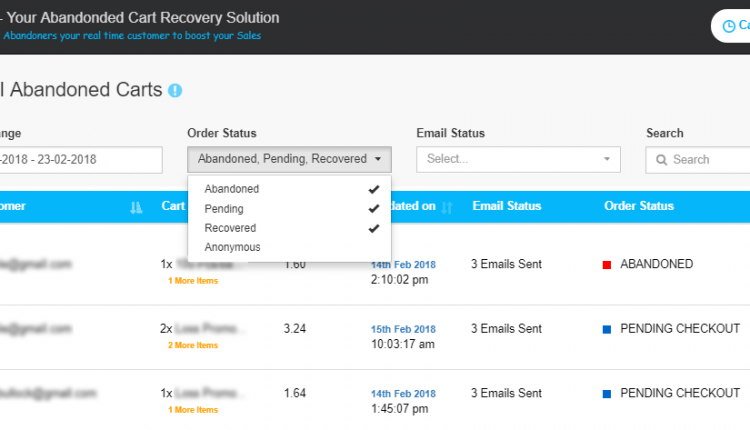
Task: Click the ABANDONED order status text
Action: click(x=656, y=264)
